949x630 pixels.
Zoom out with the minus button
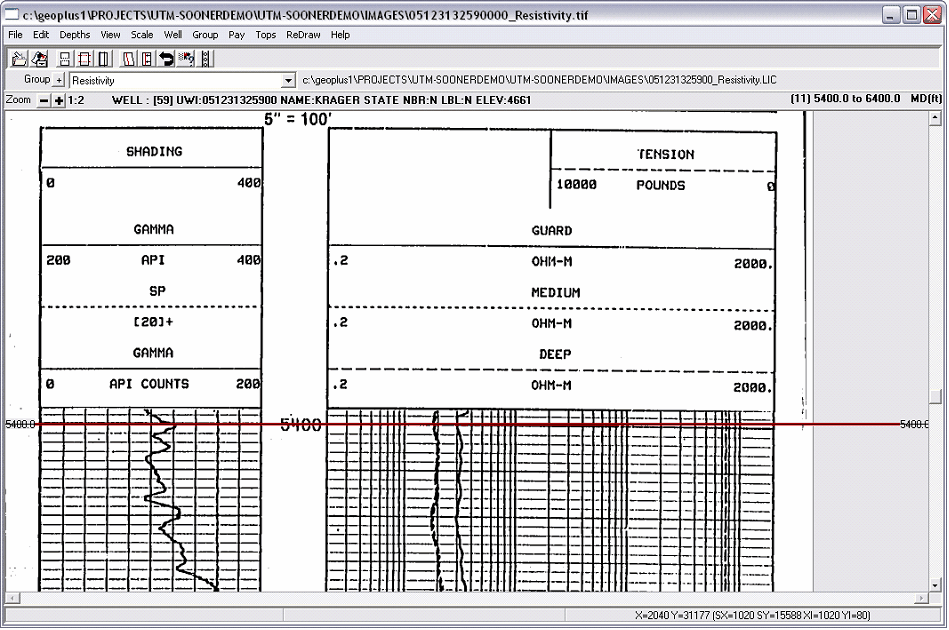tap(44, 100)
